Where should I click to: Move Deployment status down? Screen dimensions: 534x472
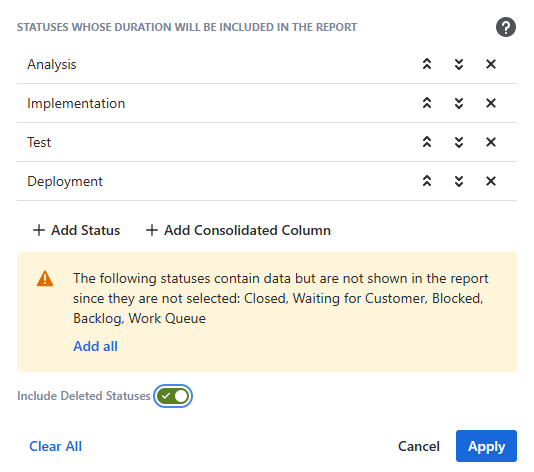pos(459,181)
